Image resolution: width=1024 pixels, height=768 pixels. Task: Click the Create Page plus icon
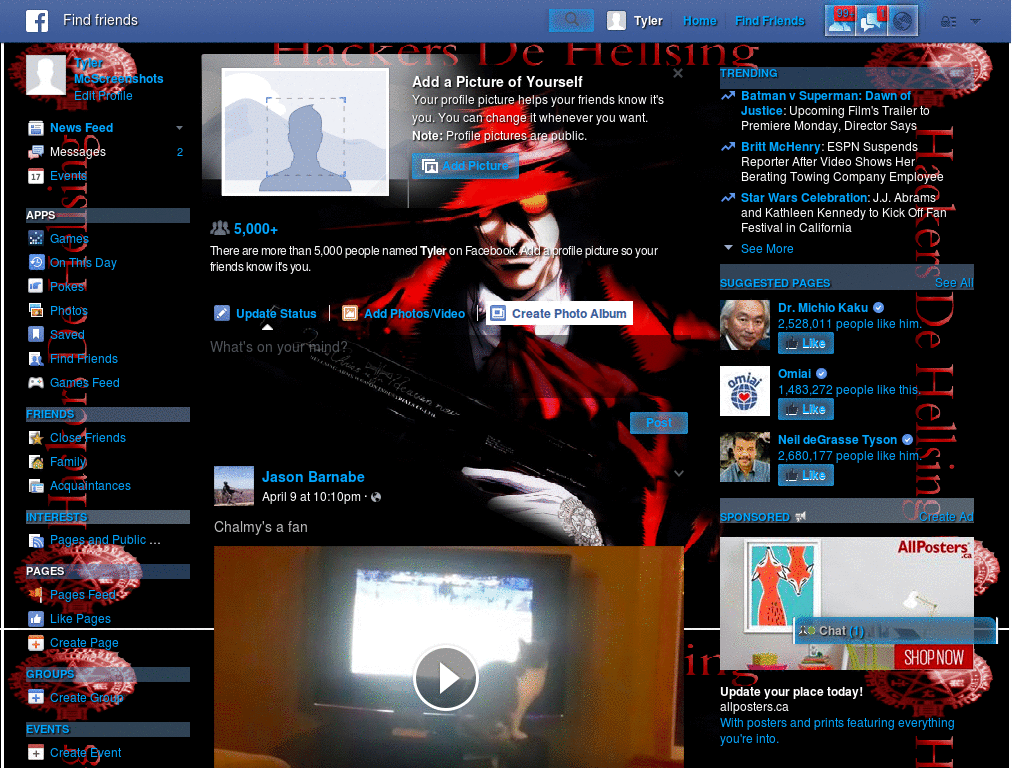tap(36, 643)
